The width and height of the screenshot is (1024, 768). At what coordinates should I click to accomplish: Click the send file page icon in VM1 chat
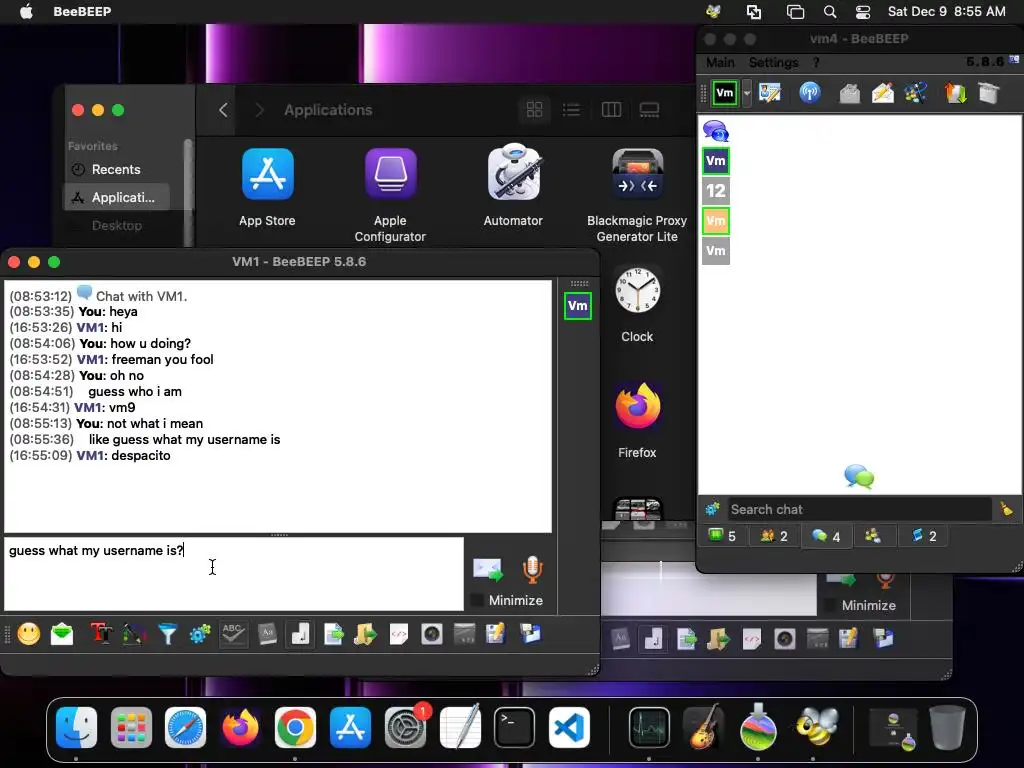(x=334, y=634)
